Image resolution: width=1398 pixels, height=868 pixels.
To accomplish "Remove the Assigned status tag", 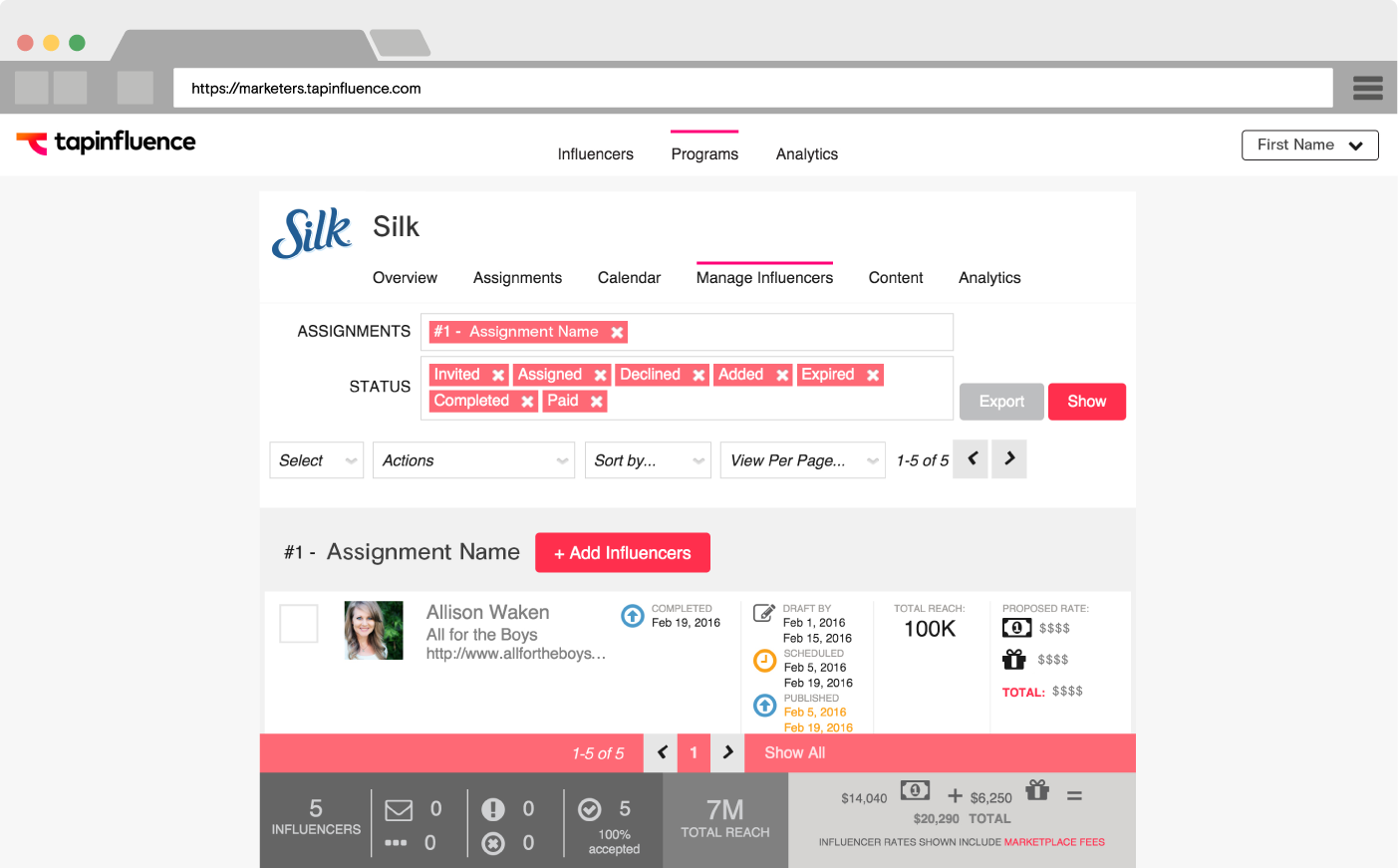I will [x=600, y=375].
